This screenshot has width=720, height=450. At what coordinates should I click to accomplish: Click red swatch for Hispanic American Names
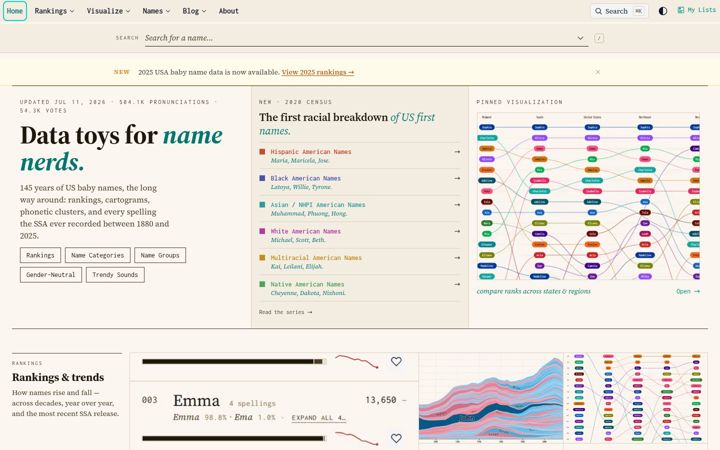(262, 152)
